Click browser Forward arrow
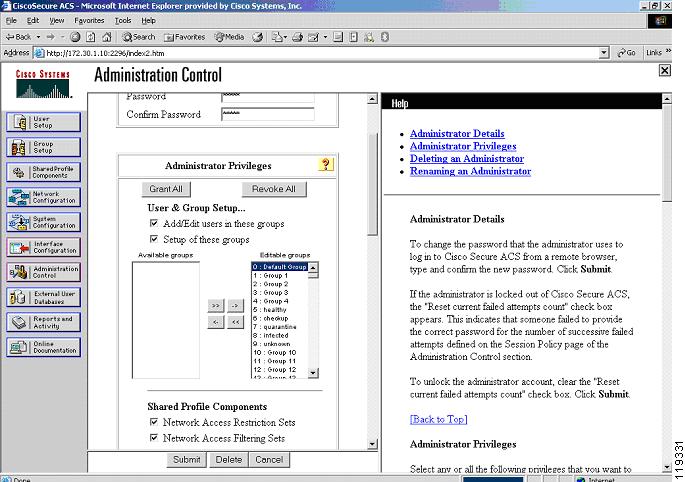685x482 pixels. point(51,37)
